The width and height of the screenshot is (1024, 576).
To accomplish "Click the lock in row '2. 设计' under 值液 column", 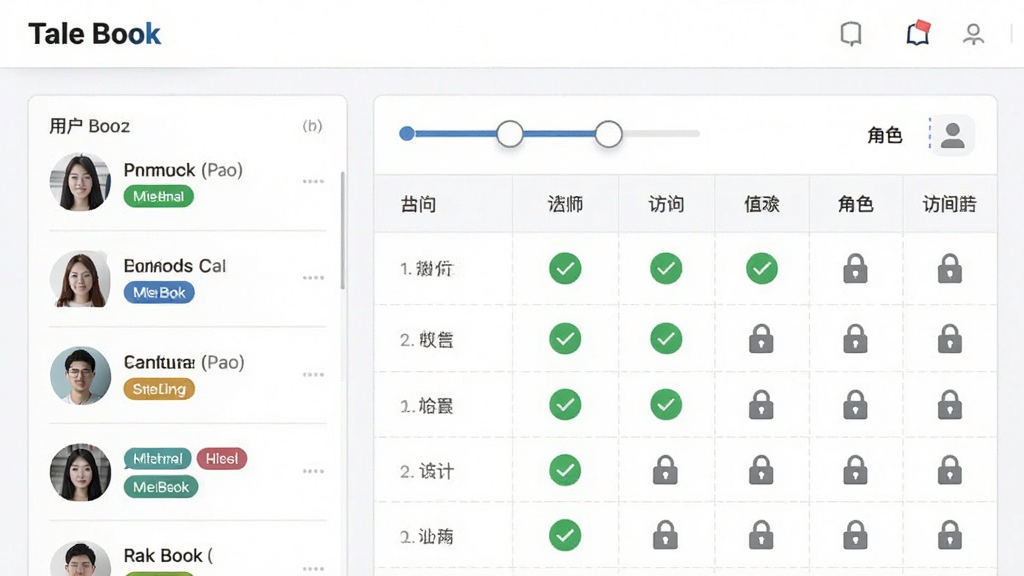I will pyautogui.click(x=761, y=470).
